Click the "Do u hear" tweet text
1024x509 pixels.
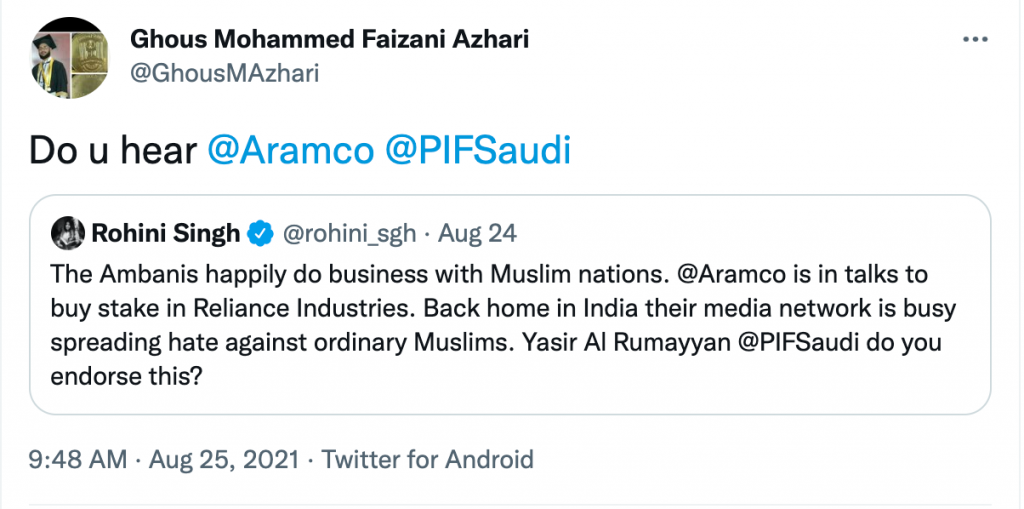pyautogui.click(x=112, y=150)
